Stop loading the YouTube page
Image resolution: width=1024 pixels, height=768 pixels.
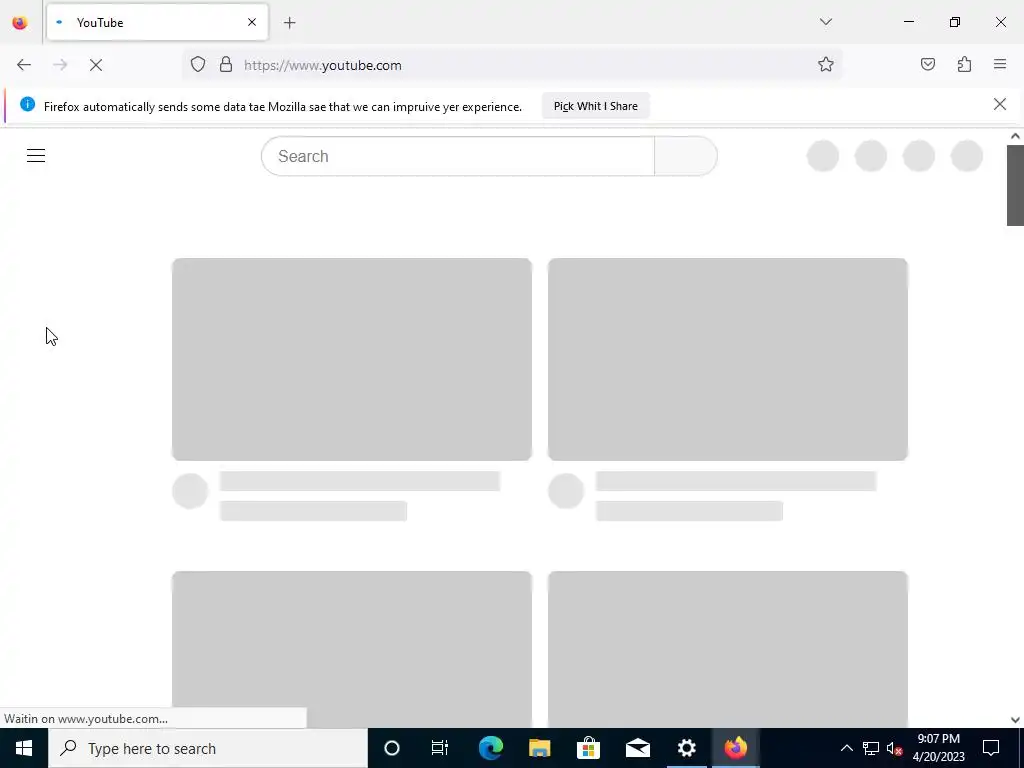click(x=95, y=65)
